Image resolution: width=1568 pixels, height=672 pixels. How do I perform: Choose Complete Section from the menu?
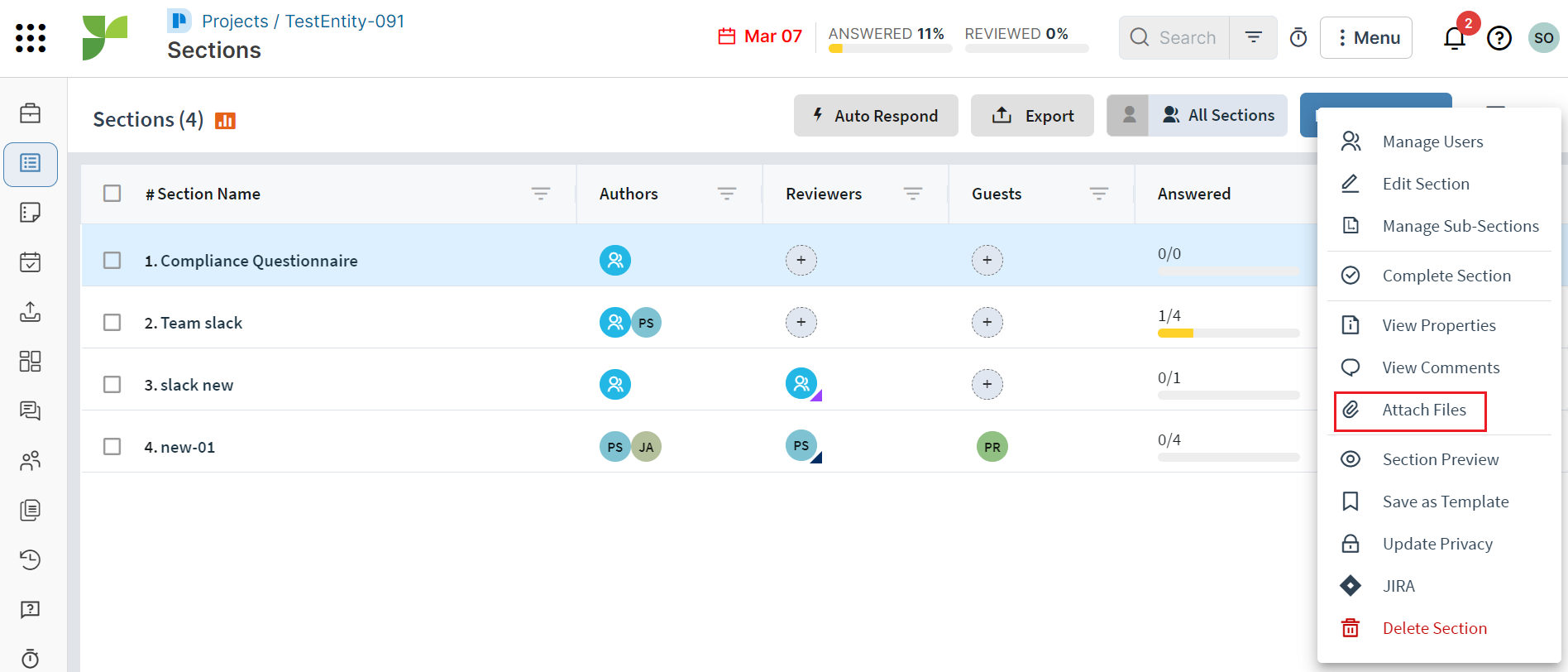tap(1439, 276)
